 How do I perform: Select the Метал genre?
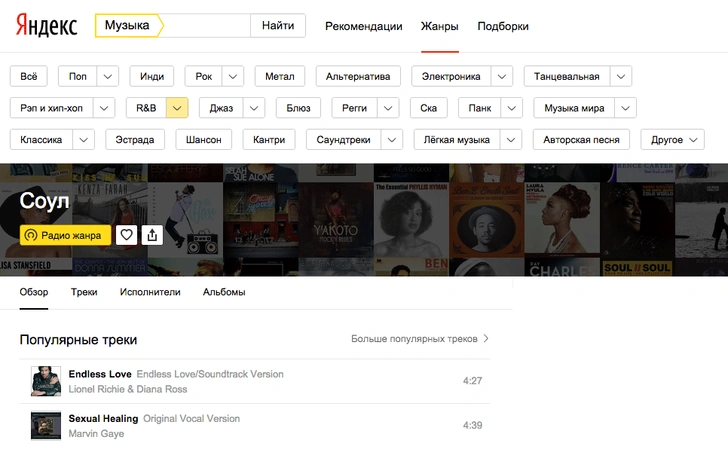pos(280,76)
